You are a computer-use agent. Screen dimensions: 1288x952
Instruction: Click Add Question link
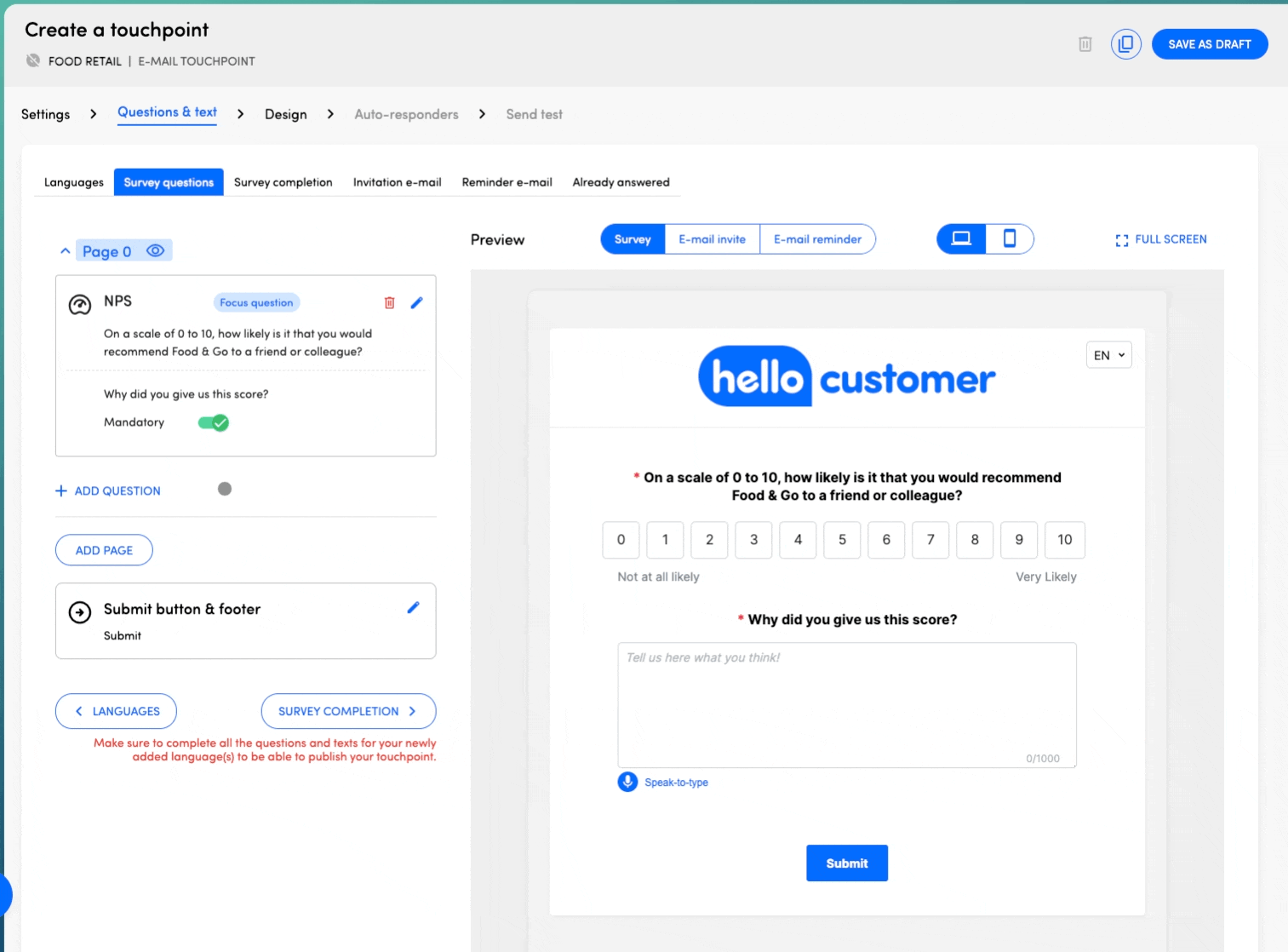point(108,490)
